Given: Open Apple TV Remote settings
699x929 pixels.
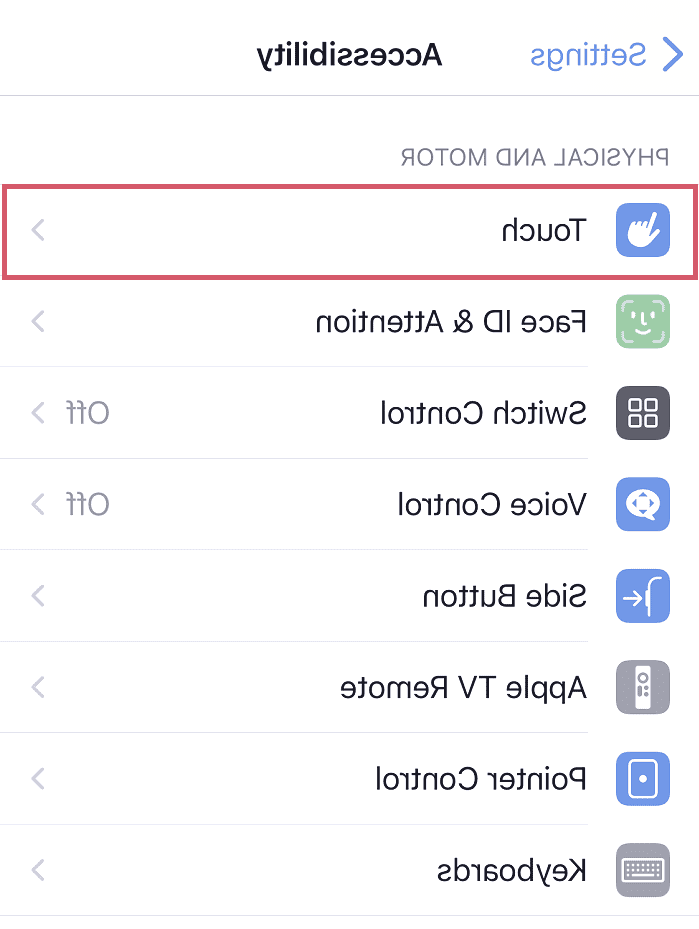Looking at the screenshot, I should click(350, 687).
